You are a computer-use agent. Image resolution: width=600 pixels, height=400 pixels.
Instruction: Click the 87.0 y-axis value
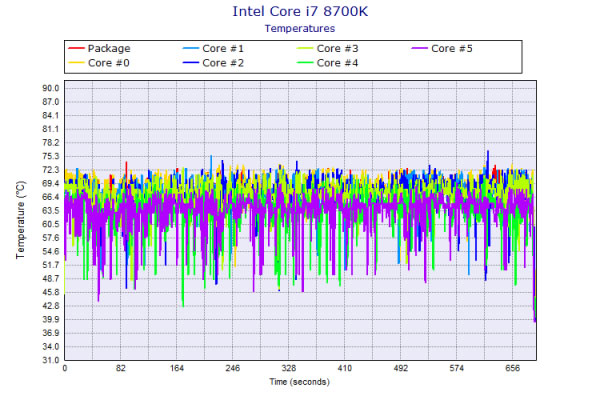51,102
